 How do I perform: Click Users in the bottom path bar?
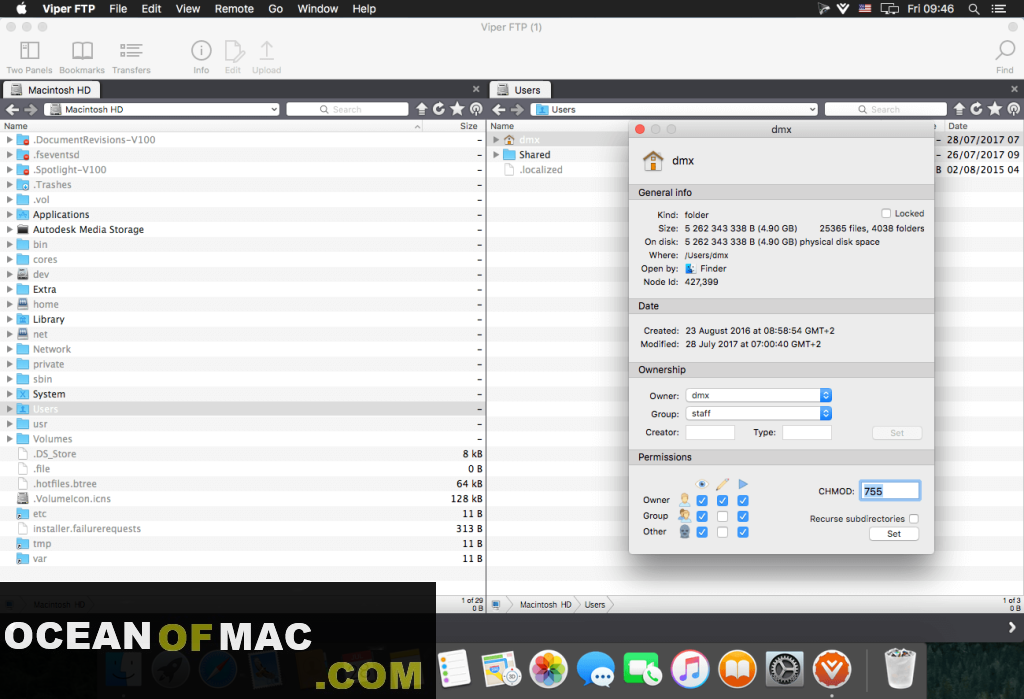[594, 605]
